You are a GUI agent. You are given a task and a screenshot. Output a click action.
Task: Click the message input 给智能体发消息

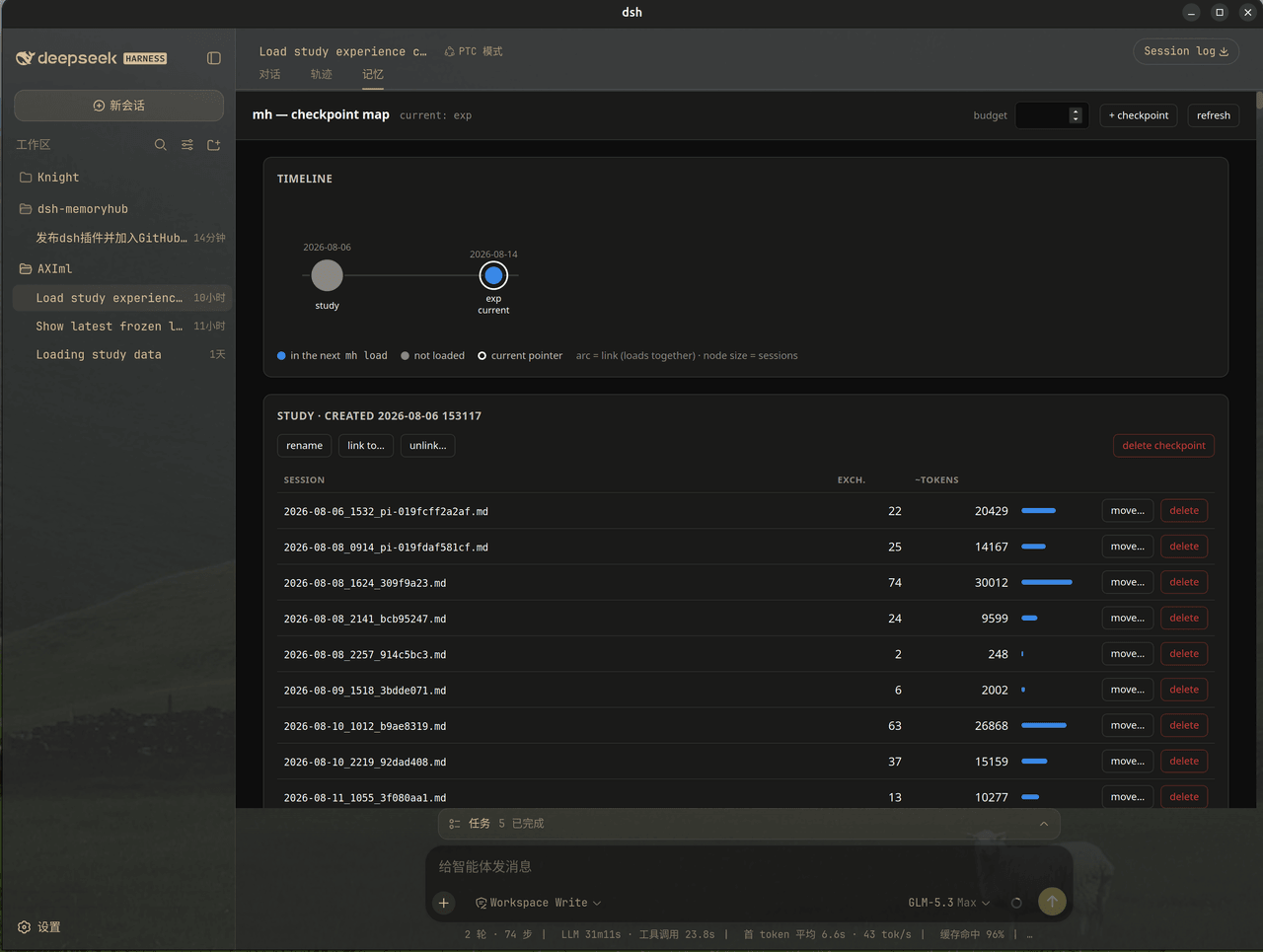pyautogui.click(x=749, y=866)
